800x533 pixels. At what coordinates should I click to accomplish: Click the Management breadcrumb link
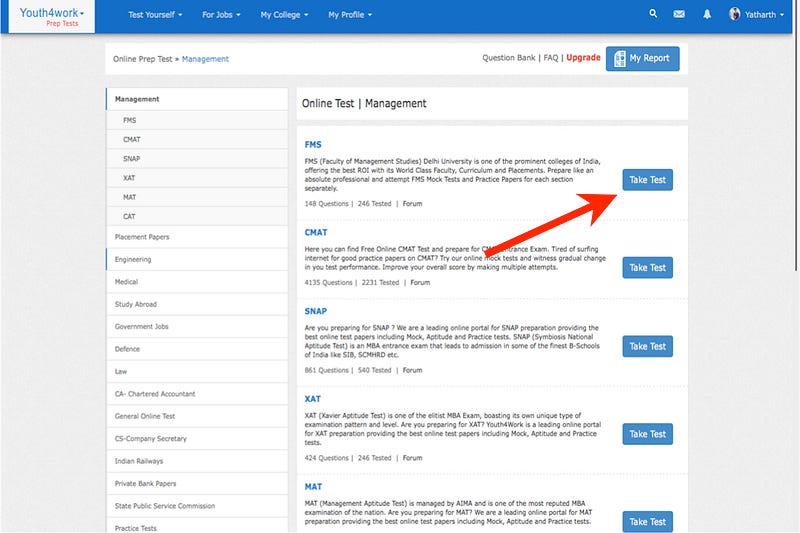(x=205, y=59)
